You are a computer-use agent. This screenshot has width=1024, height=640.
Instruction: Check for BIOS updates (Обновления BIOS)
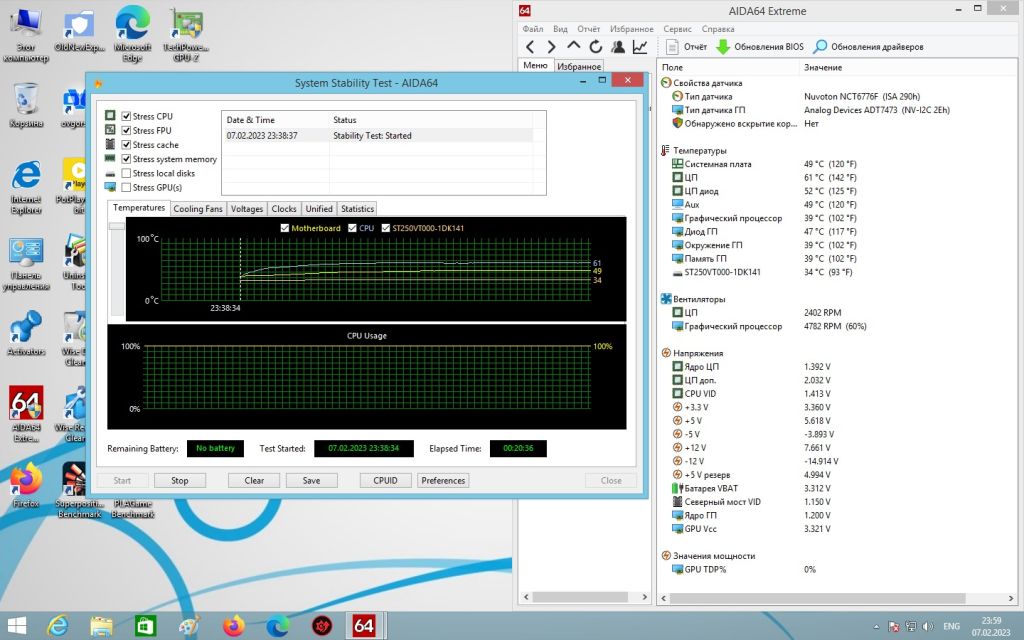click(760, 46)
